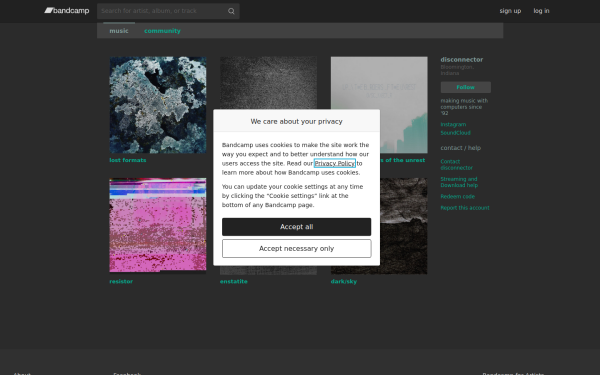The width and height of the screenshot is (600, 375).
Task: Click the Bloomington, Indiana location text
Action: coord(457,70)
